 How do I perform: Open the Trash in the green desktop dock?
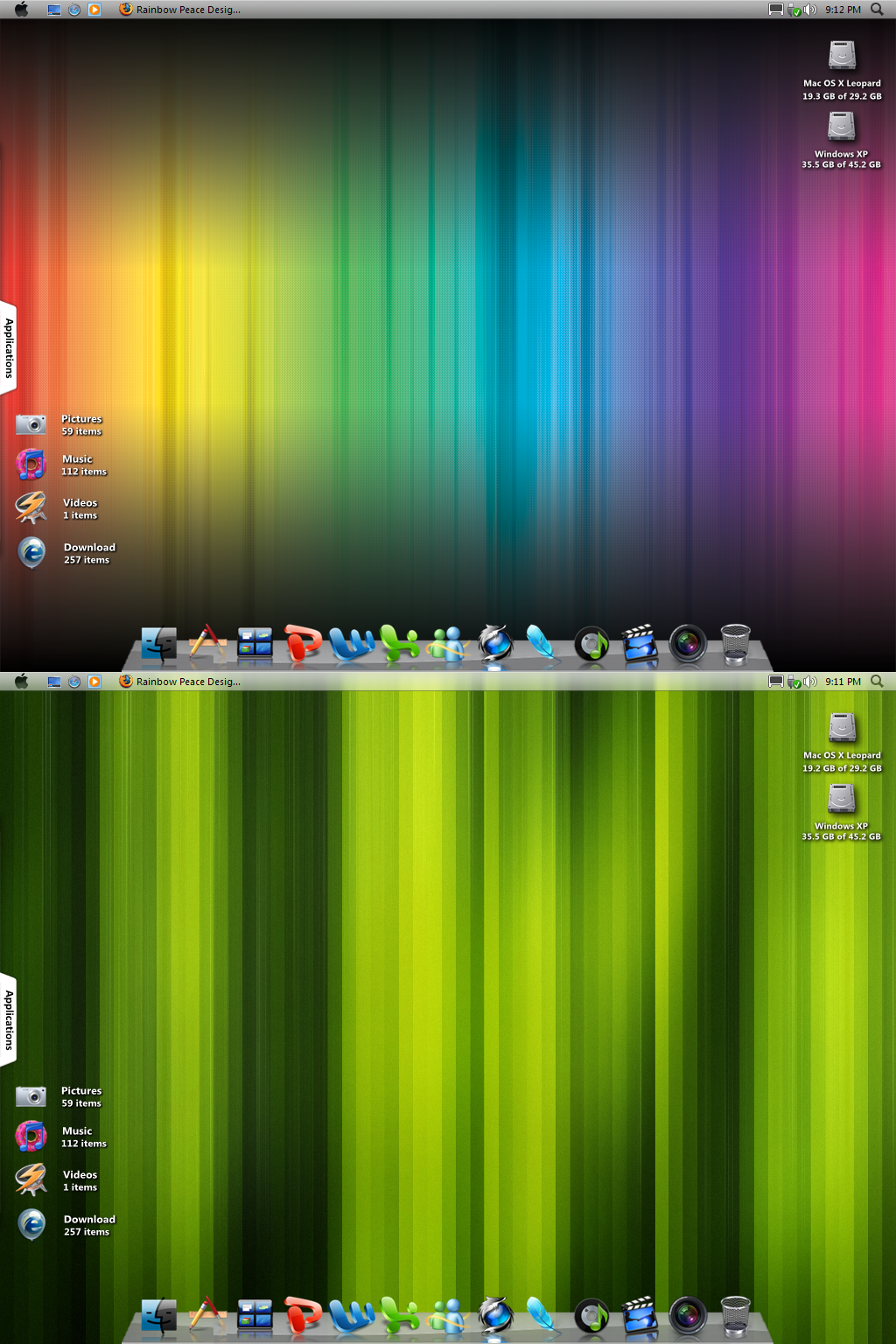[x=735, y=1316]
